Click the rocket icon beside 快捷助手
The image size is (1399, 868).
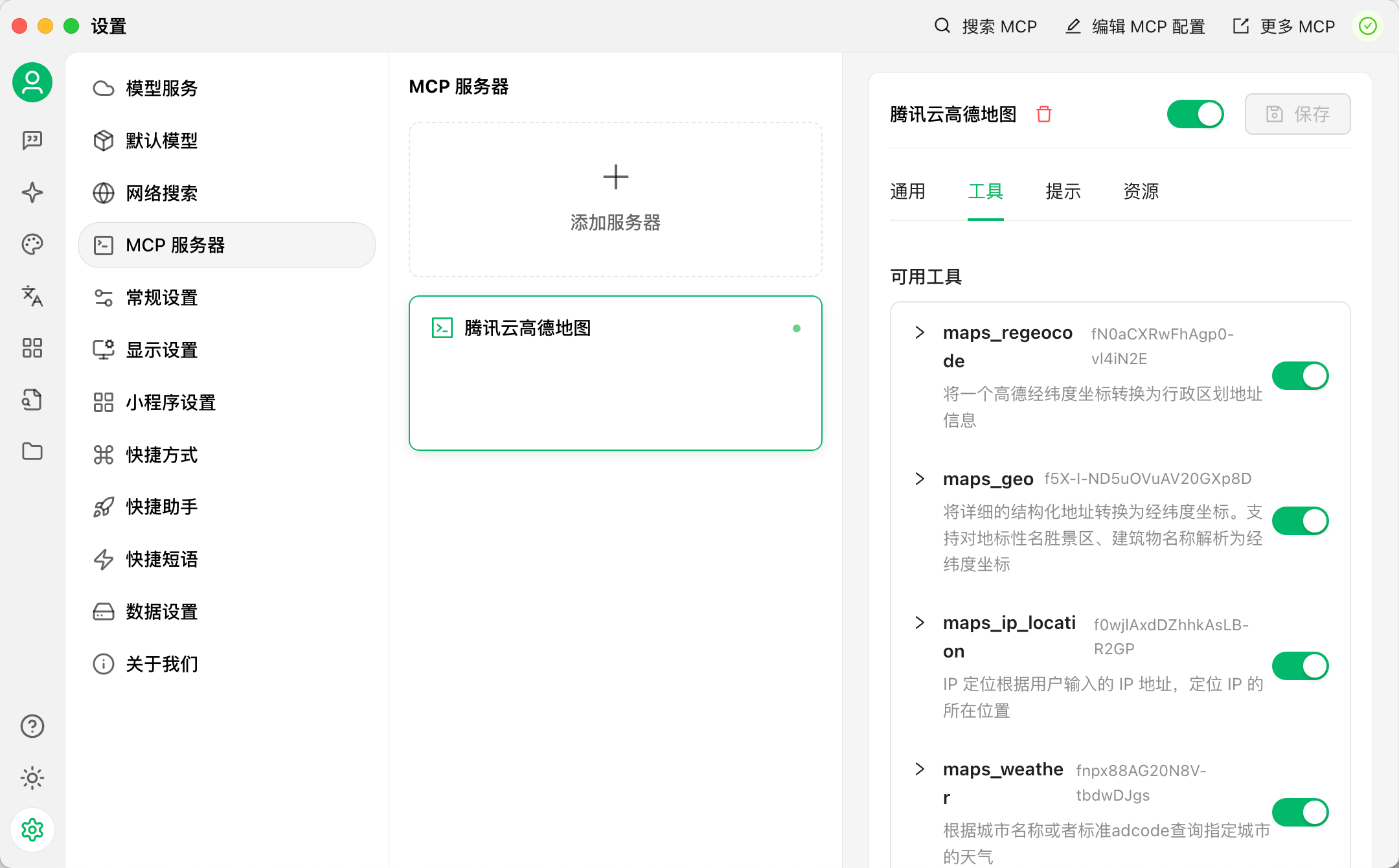tap(104, 507)
